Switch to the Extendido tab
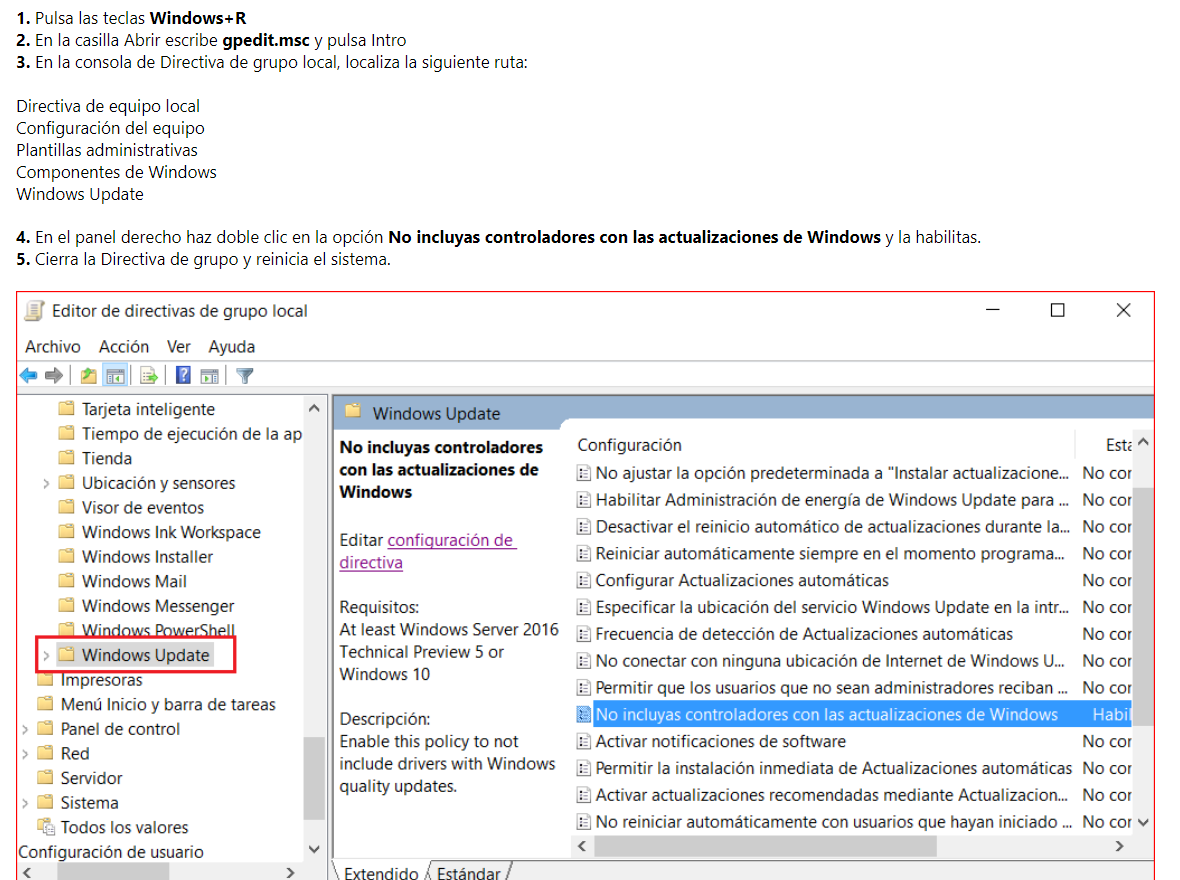Viewport: 1180px width, 880px height. pyautogui.click(x=381, y=872)
